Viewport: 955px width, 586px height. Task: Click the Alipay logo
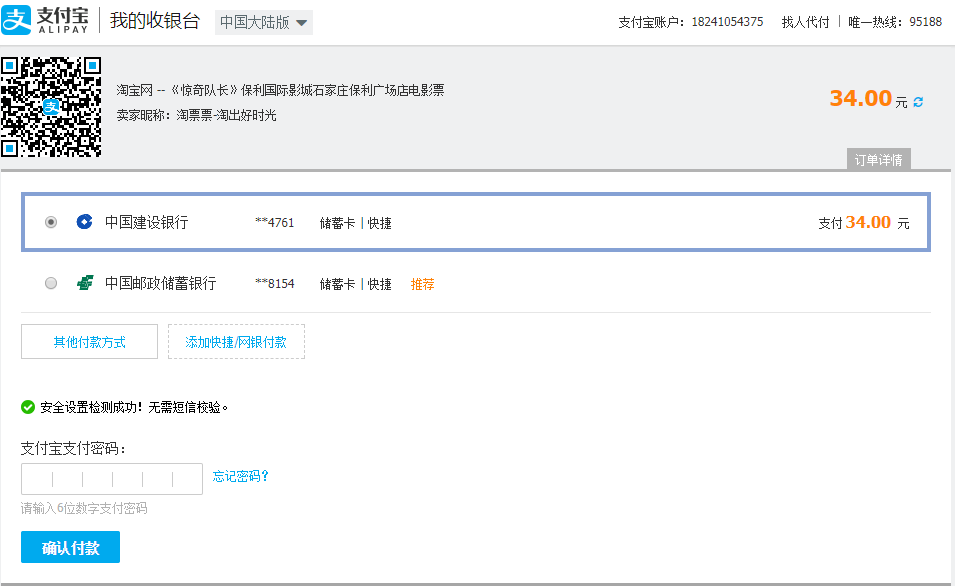pos(45,21)
